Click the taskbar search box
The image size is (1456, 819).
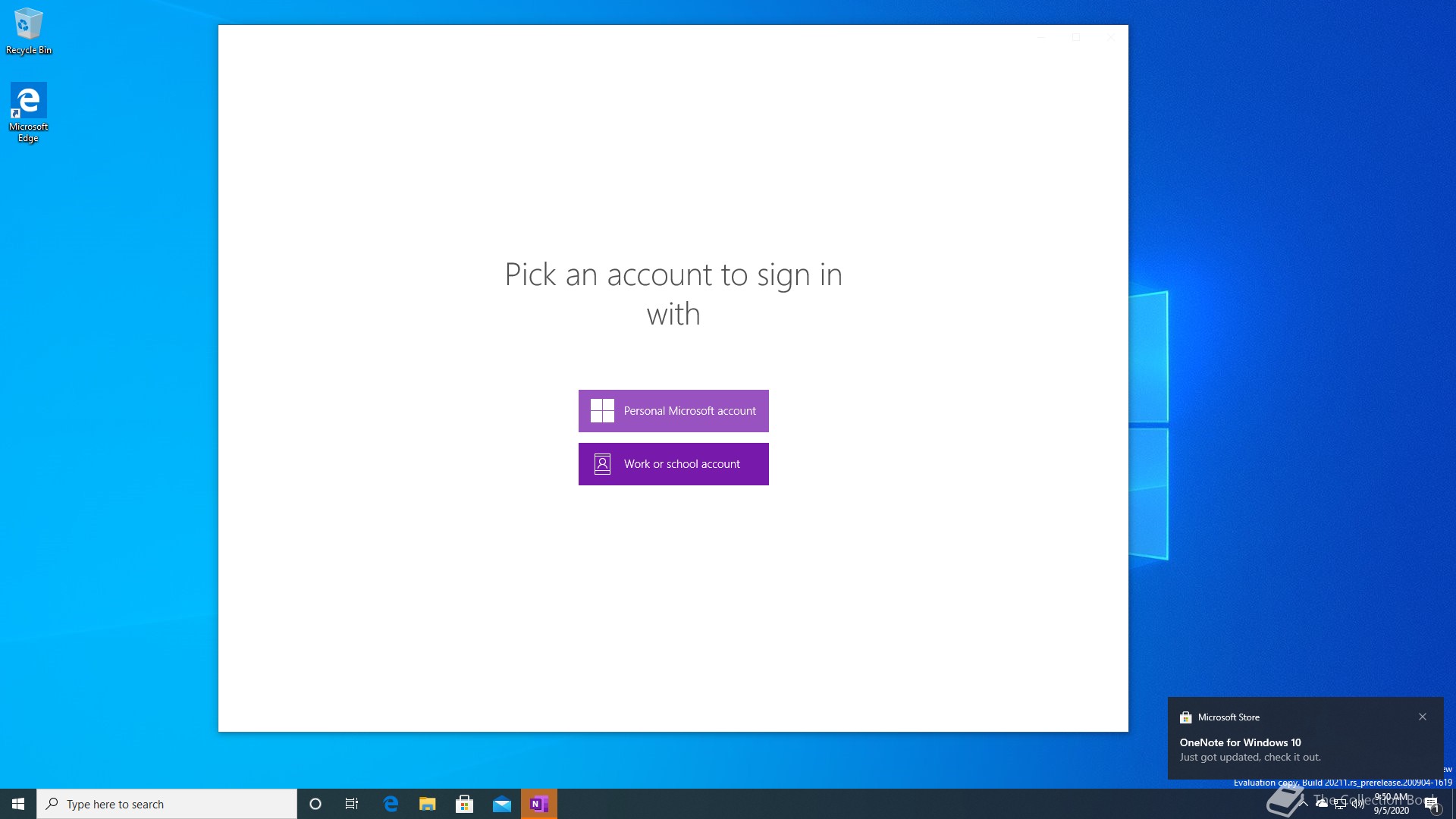pos(167,804)
